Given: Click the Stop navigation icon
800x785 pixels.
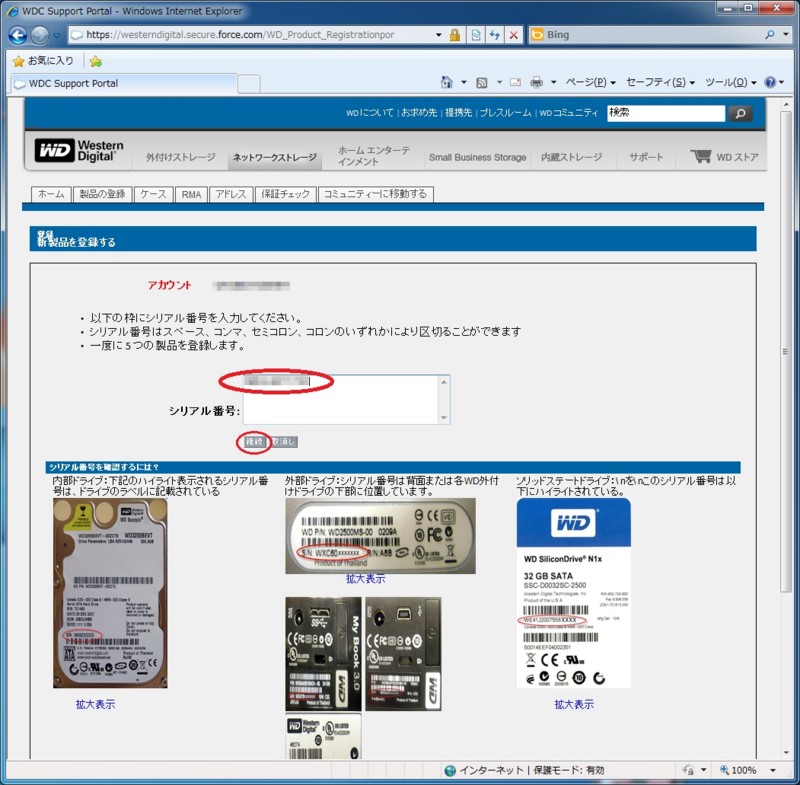Looking at the screenshot, I should point(513,34).
